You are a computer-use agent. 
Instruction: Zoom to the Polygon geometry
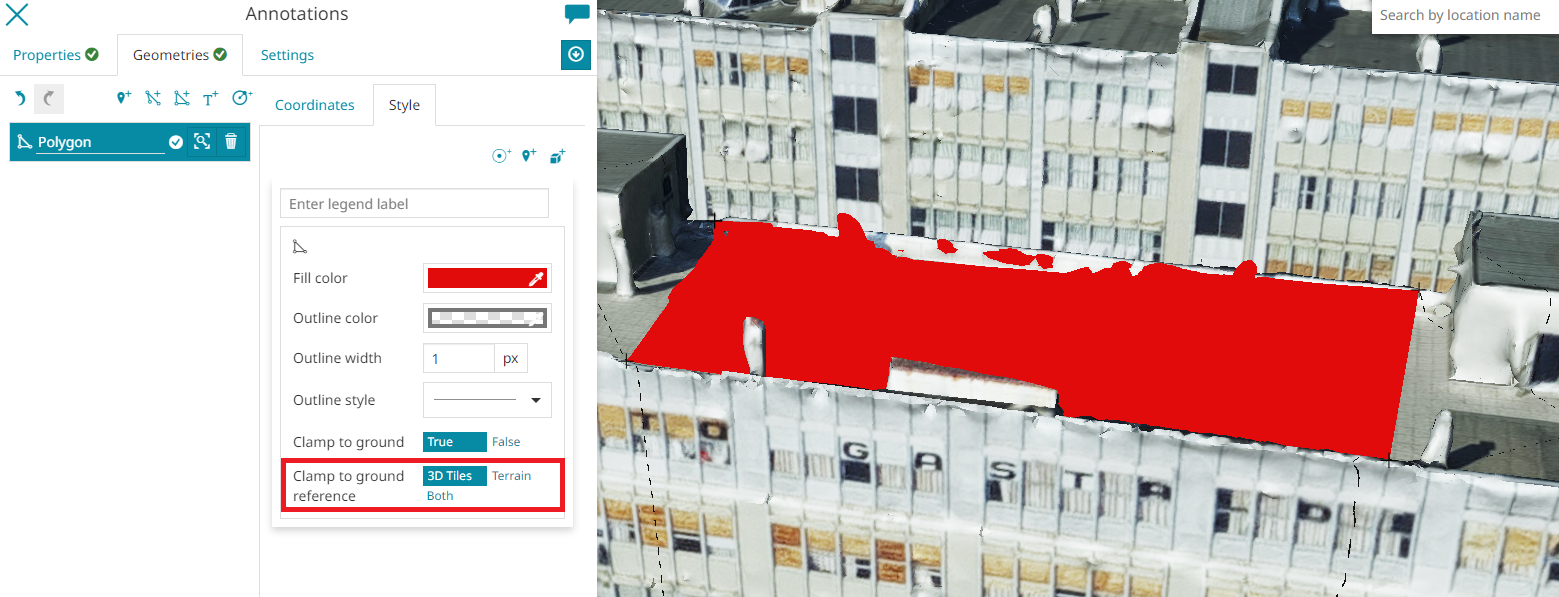[202, 142]
